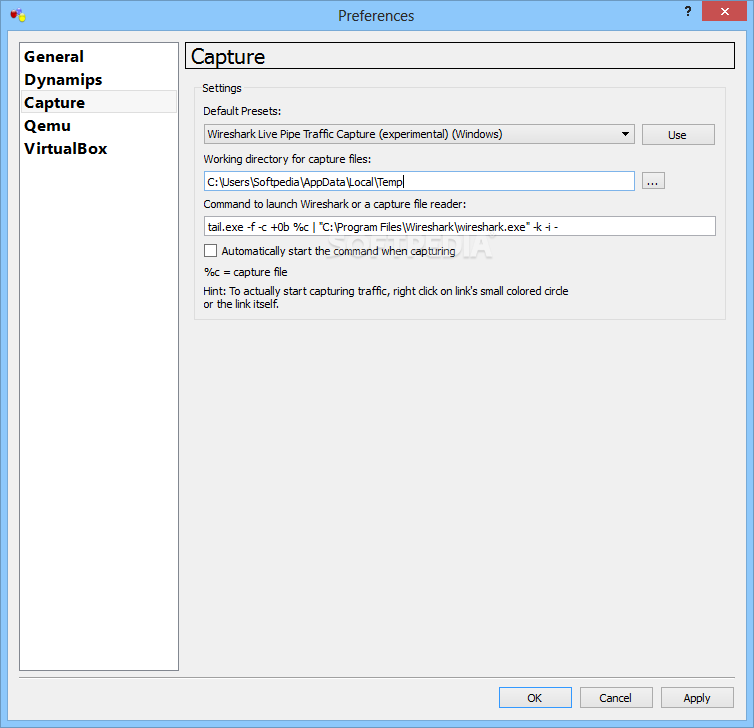Click the Cancel button
The image size is (754, 728).
pos(616,698)
